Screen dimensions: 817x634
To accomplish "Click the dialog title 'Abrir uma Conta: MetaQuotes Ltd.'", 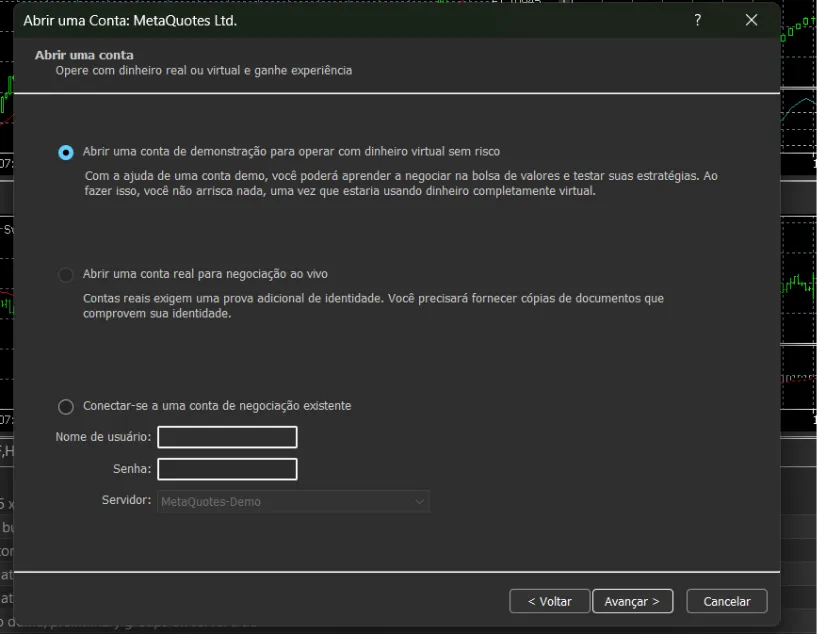I will 130,21.
